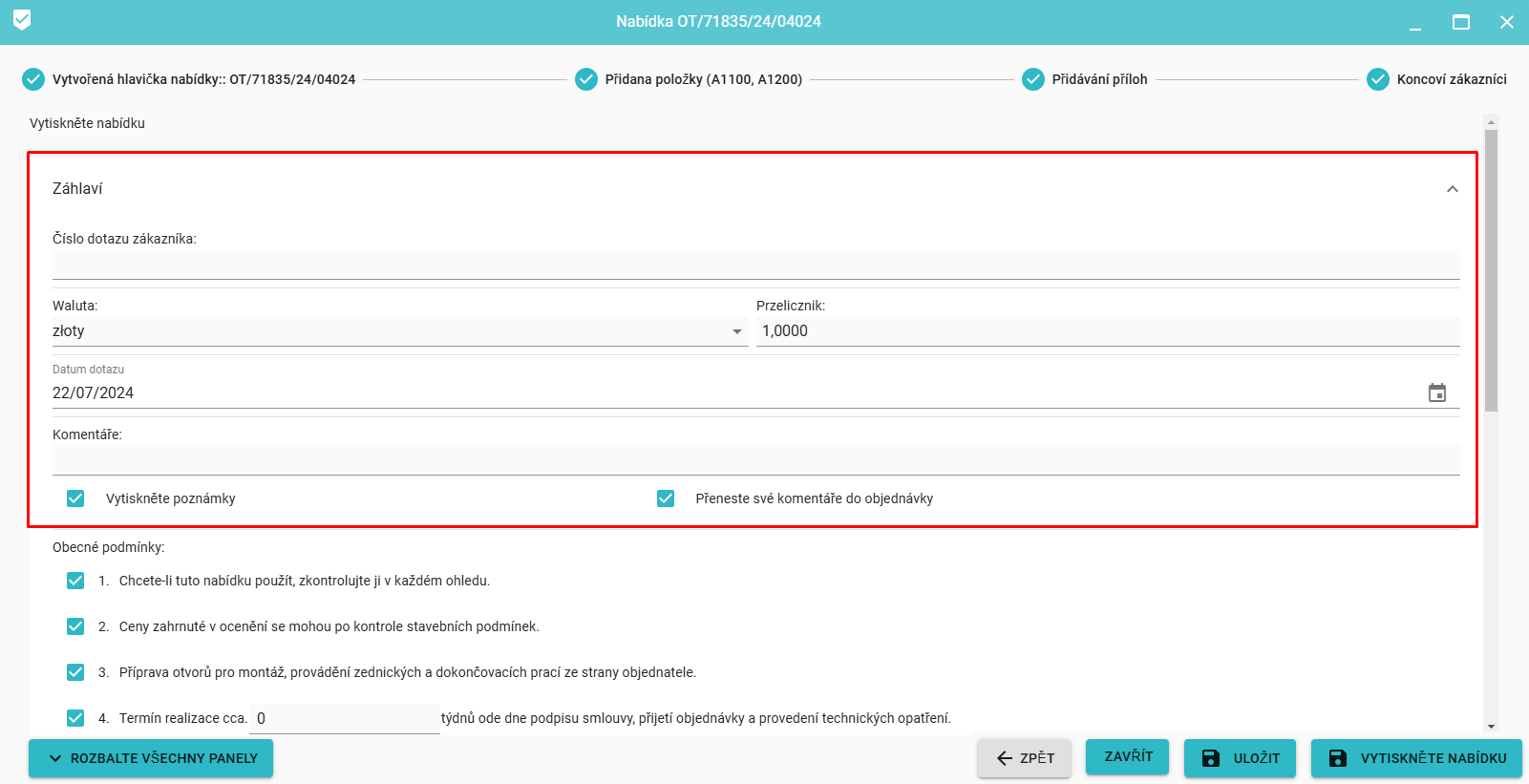
Task: Click the Vytiskněte nabídku print button
Action: tap(1416, 758)
